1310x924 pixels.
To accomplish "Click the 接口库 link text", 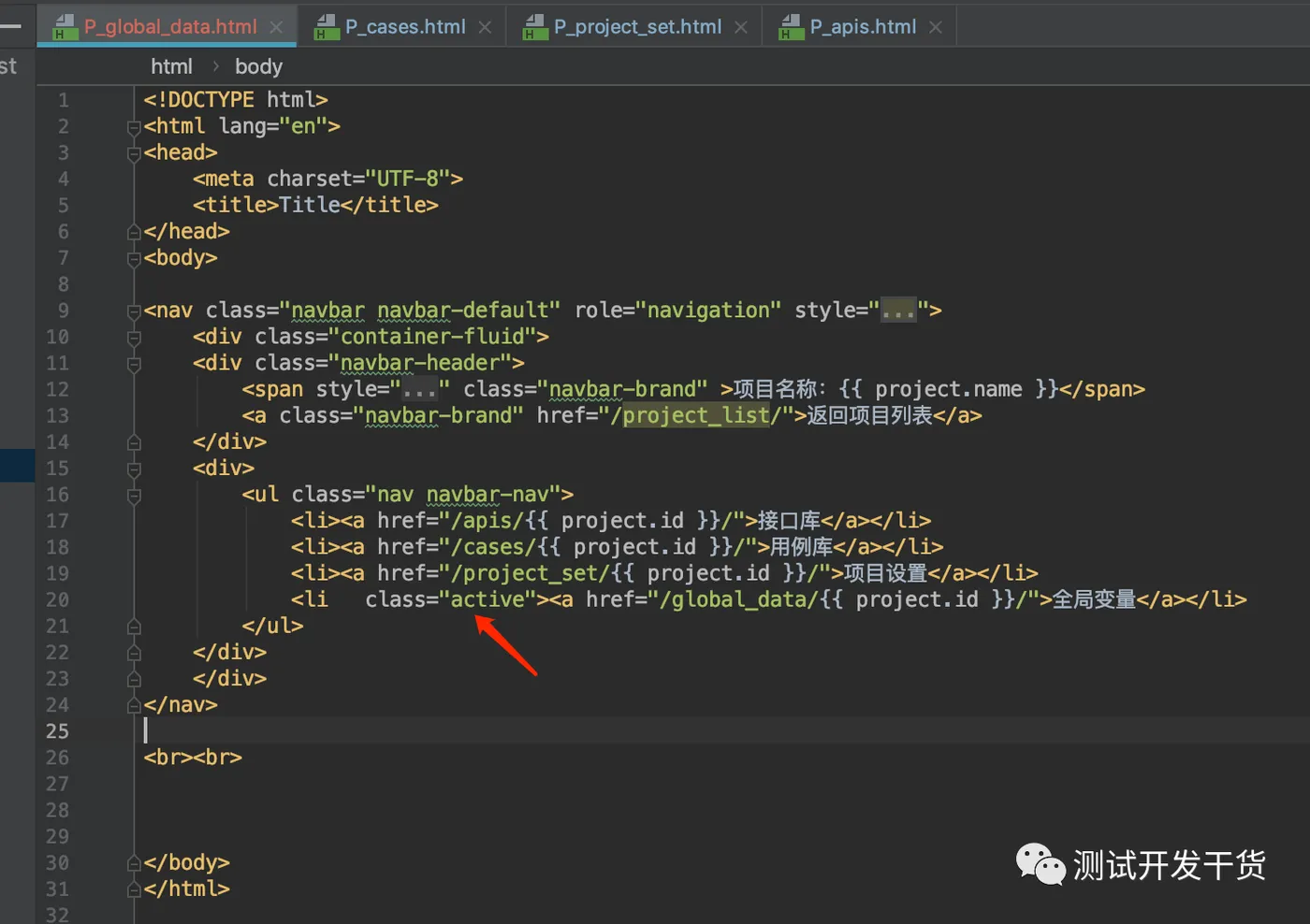I will pos(789,520).
